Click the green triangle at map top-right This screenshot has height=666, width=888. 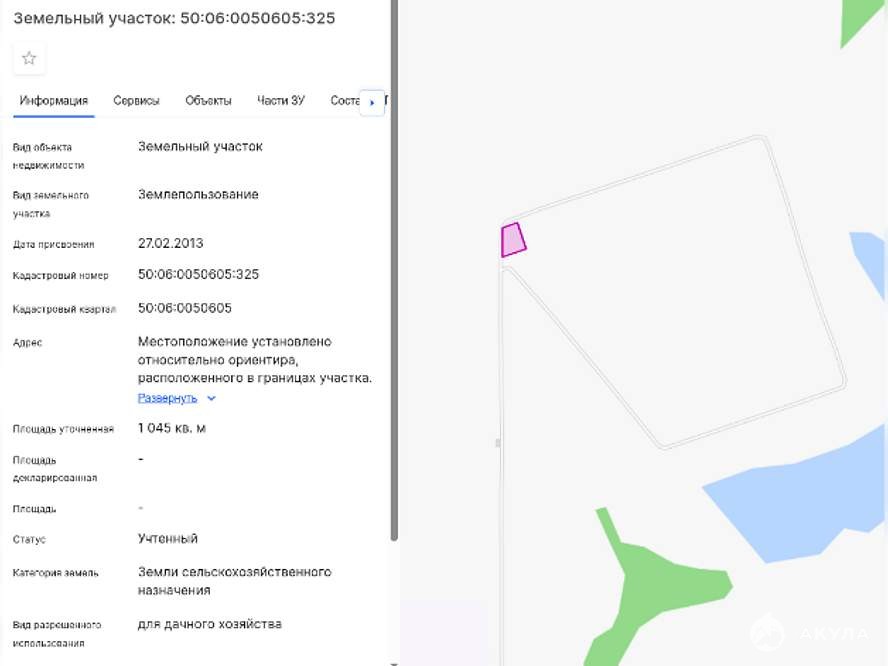click(860, 20)
